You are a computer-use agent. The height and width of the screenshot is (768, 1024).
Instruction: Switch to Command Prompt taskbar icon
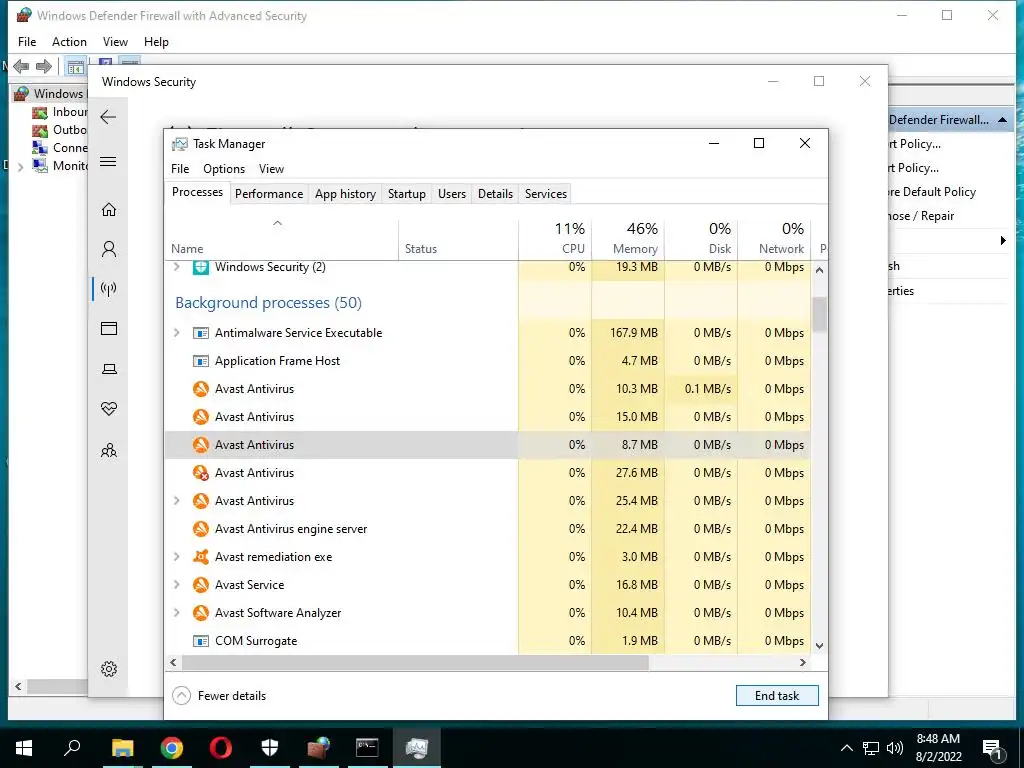pos(367,748)
